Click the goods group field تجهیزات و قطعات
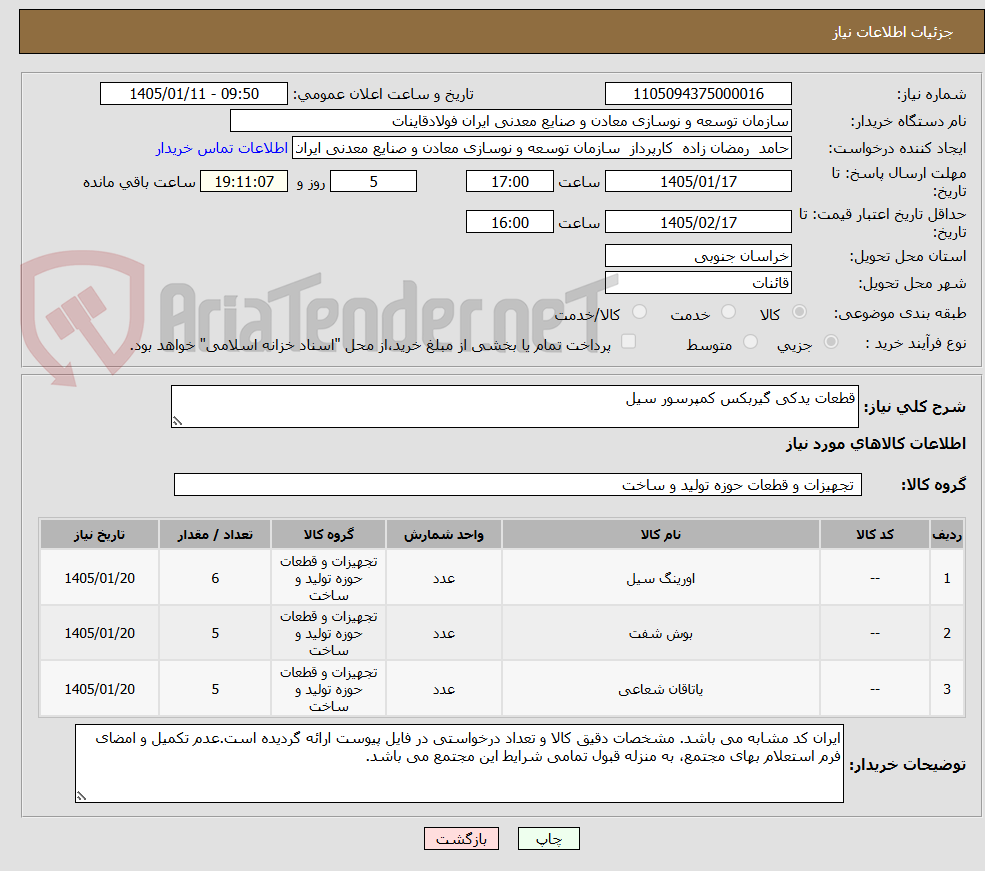The height and width of the screenshot is (871, 985). [x=518, y=485]
